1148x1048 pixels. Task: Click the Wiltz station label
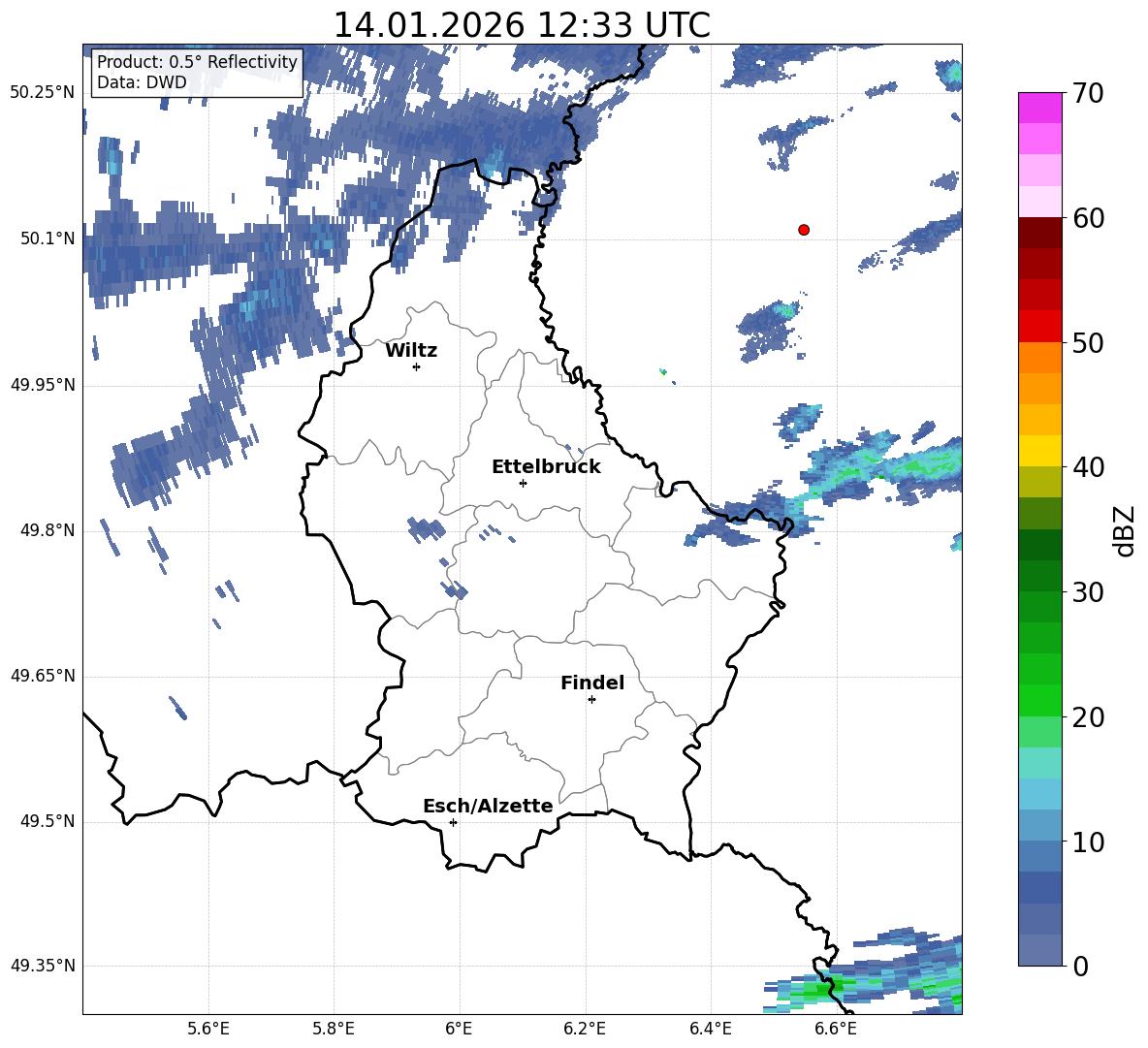(x=411, y=351)
